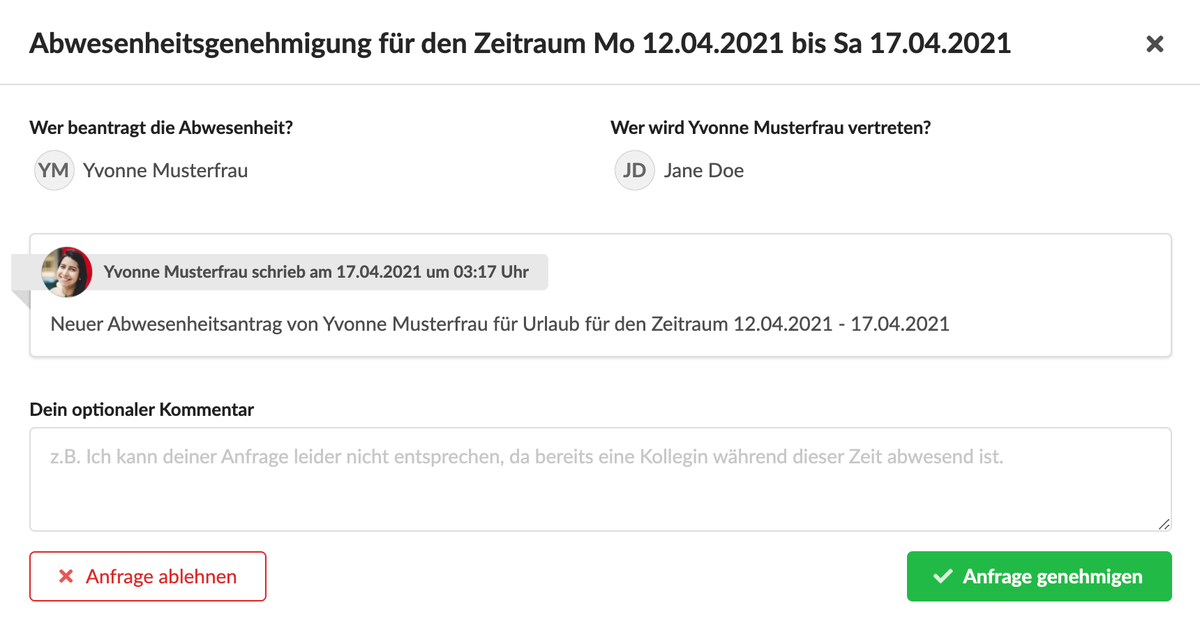Click the checkmark icon on Anfrage genehmigen
The height and width of the screenshot is (628, 1200).
pyautogui.click(x=942, y=577)
